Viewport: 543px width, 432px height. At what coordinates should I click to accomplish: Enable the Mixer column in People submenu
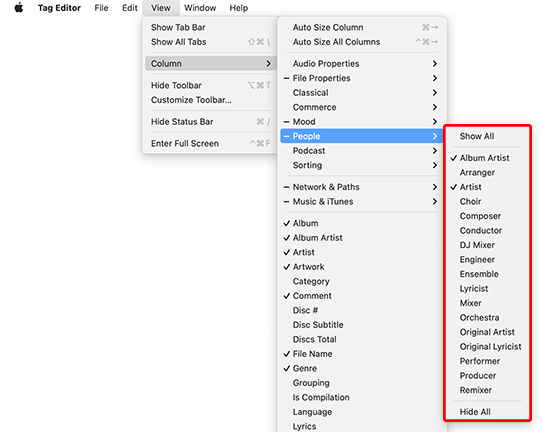point(488,303)
